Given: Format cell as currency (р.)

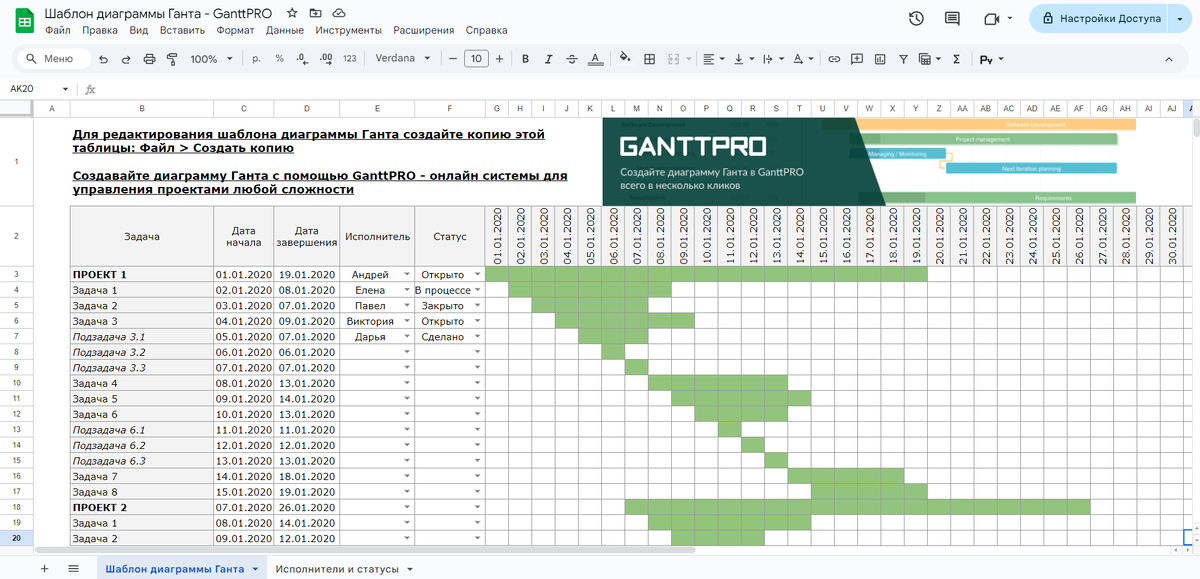Looking at the screenshot, I should pyautogui.click(x=256, y=59).
